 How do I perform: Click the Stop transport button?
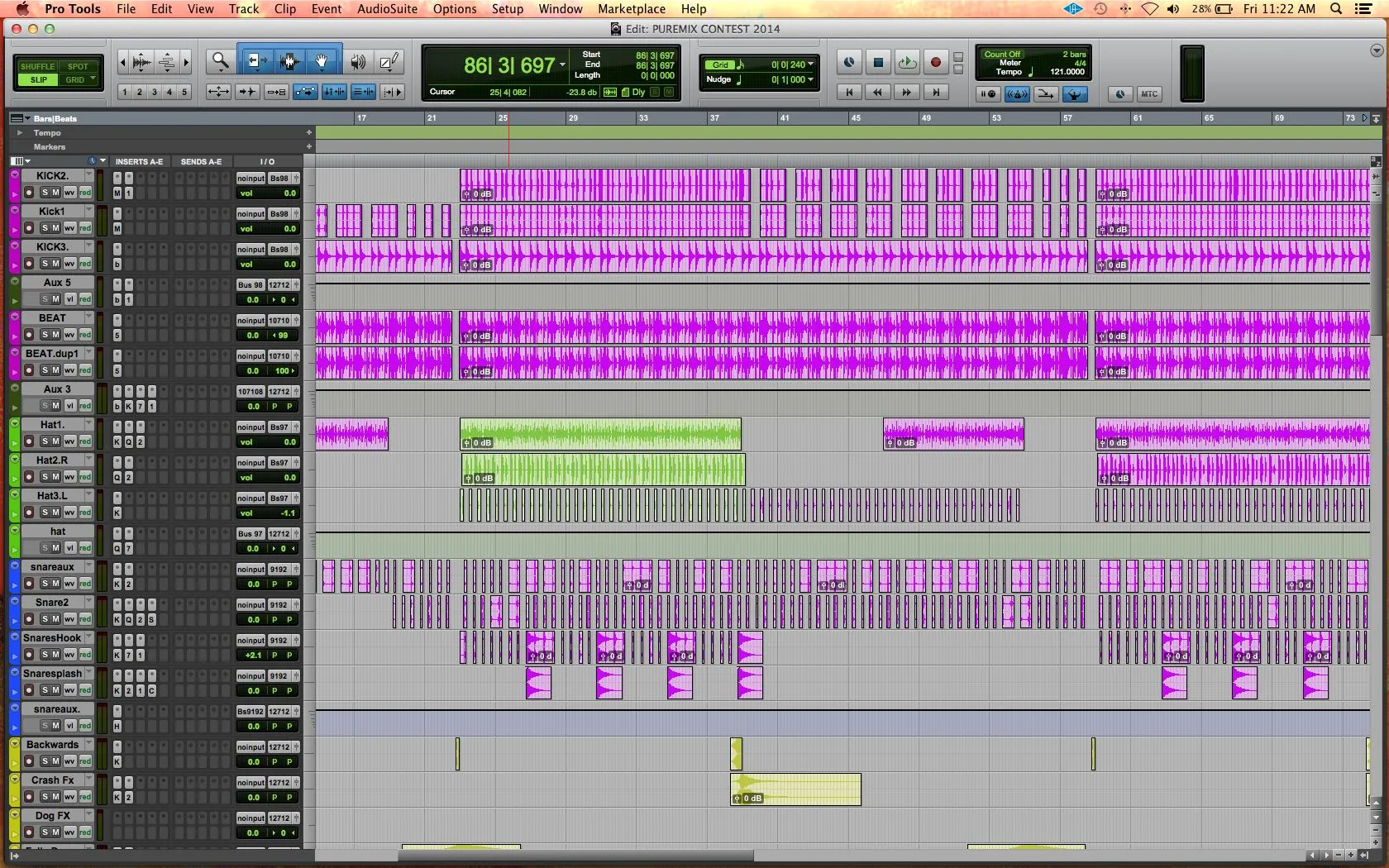tap(878, 62)
